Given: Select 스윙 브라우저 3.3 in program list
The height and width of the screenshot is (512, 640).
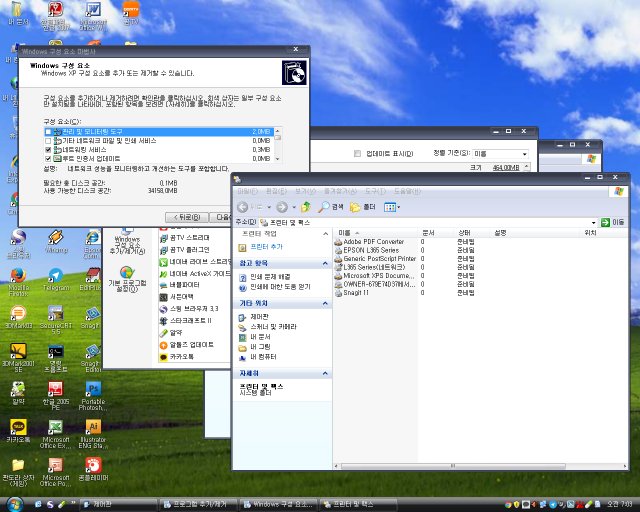Looking at the screenshot, I should pyautogui.click(x=194, y=309).
